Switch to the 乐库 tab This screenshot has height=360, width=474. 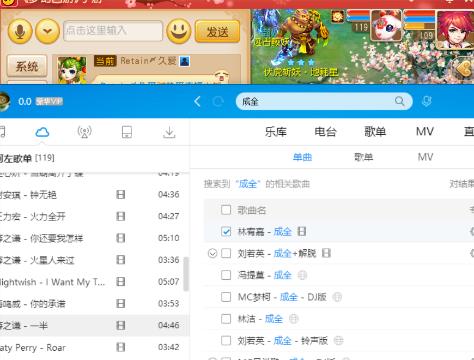[276, 132]
